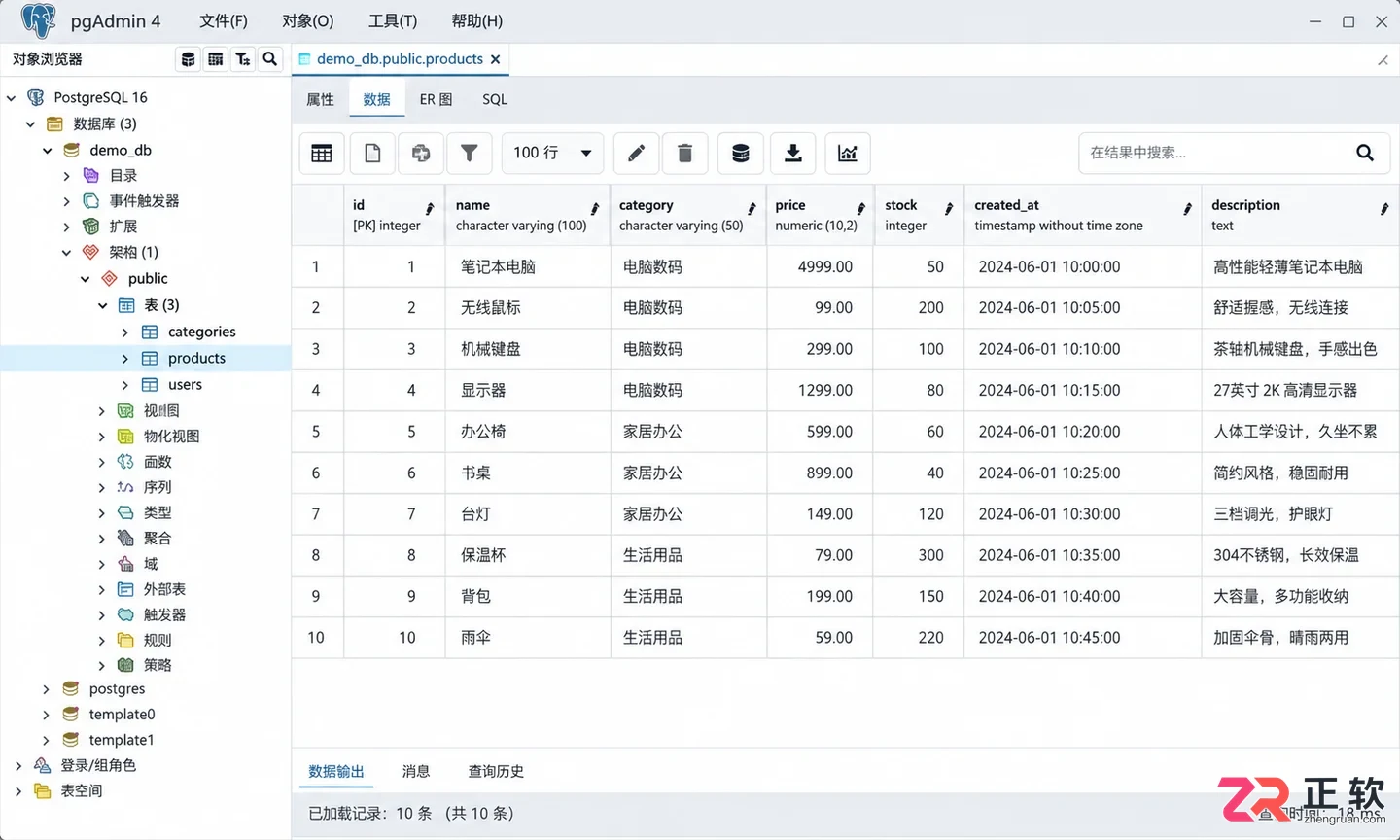
Task: Select the products table in tree
Action: tap(196, 359)
